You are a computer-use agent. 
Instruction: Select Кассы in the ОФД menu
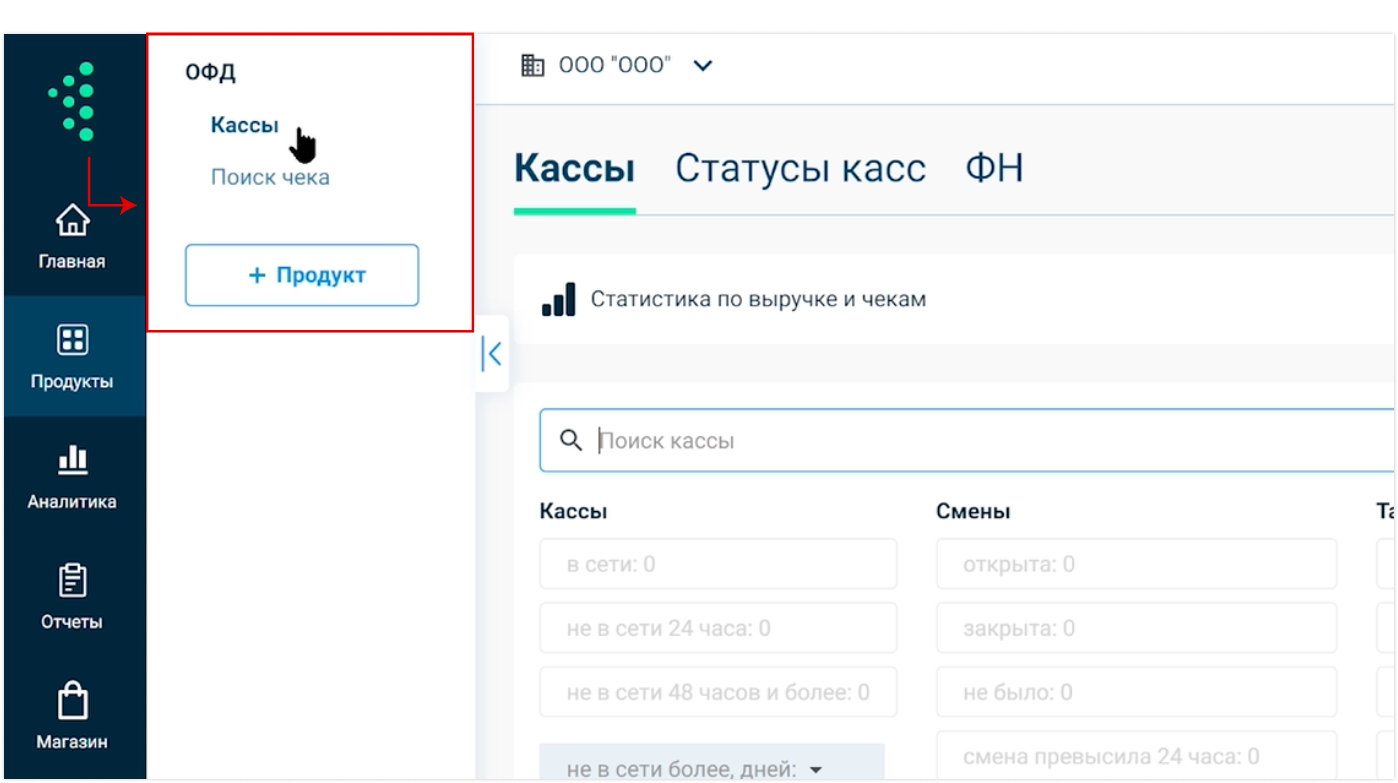pyautogui.click(x=244, y=126)
